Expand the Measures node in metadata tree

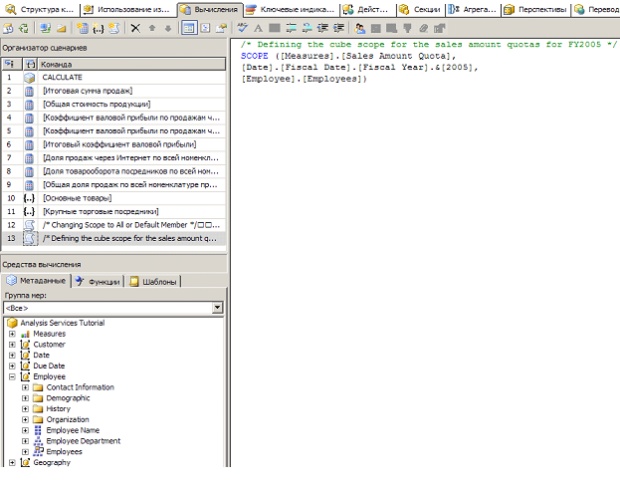coord(12,334)
